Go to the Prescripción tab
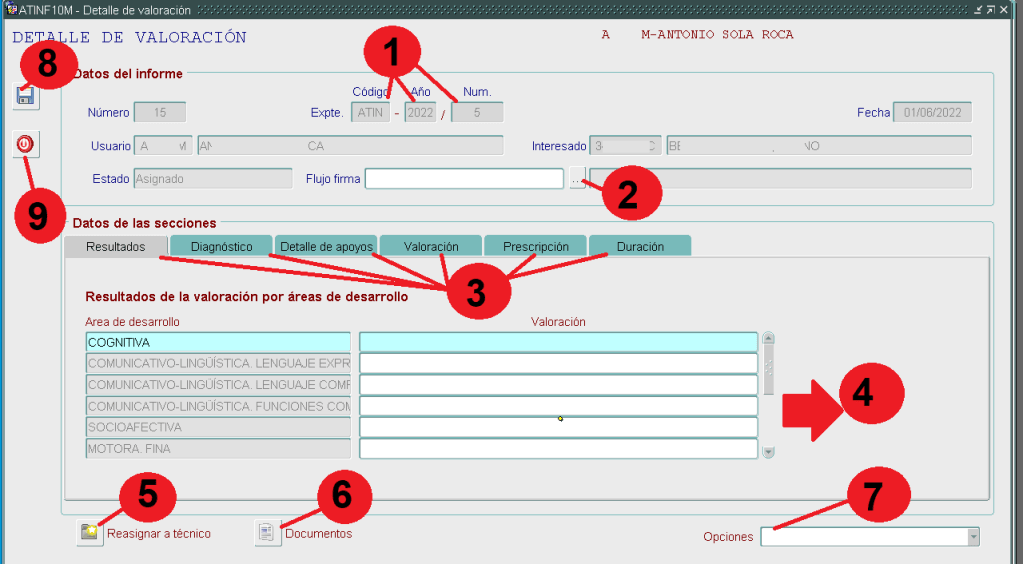Image resolution: width=1023 pixels, height=564 pixels. pos(536,247)
